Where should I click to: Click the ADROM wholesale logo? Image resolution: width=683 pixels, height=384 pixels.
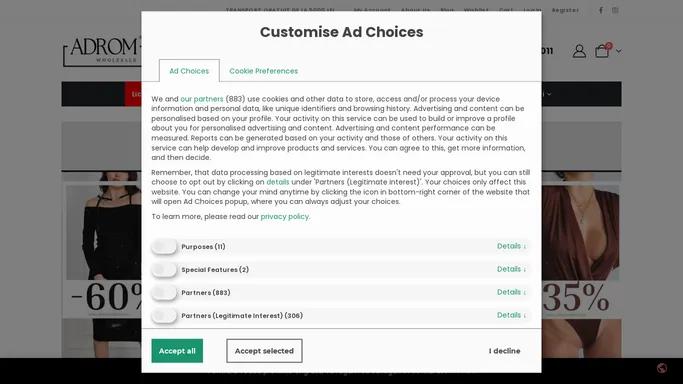click(101, 51)
